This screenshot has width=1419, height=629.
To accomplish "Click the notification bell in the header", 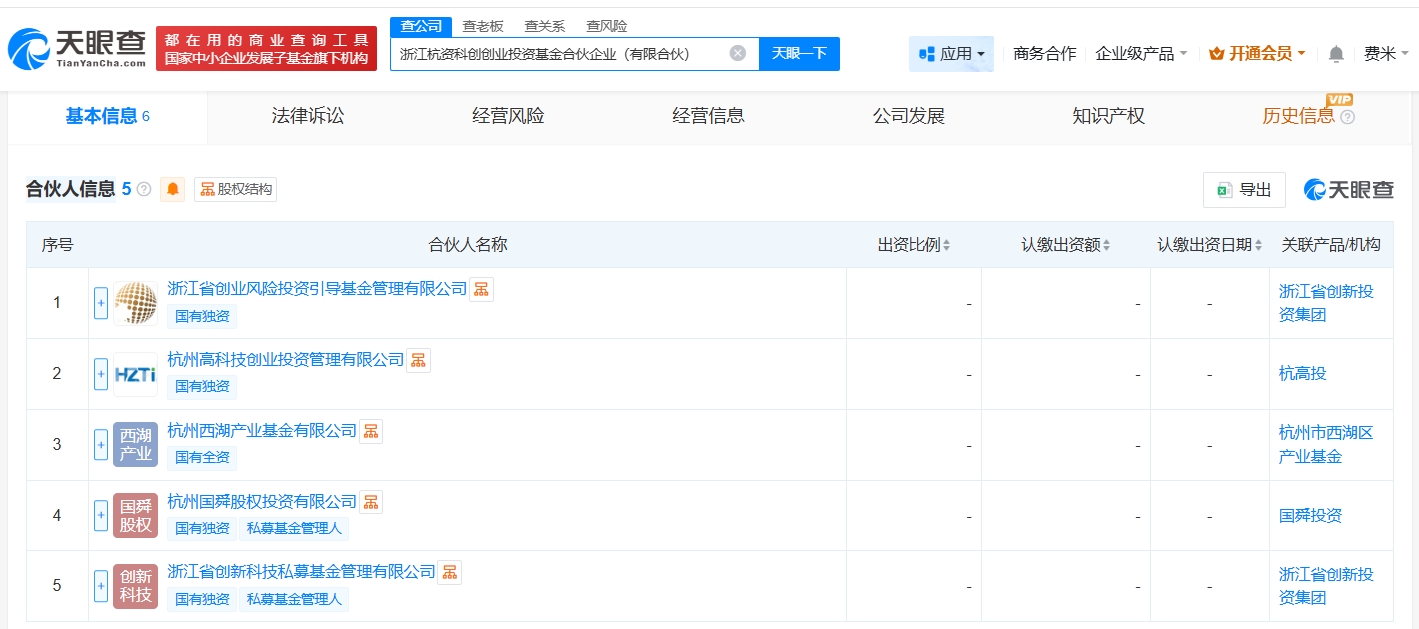I will coord(1336,54).
